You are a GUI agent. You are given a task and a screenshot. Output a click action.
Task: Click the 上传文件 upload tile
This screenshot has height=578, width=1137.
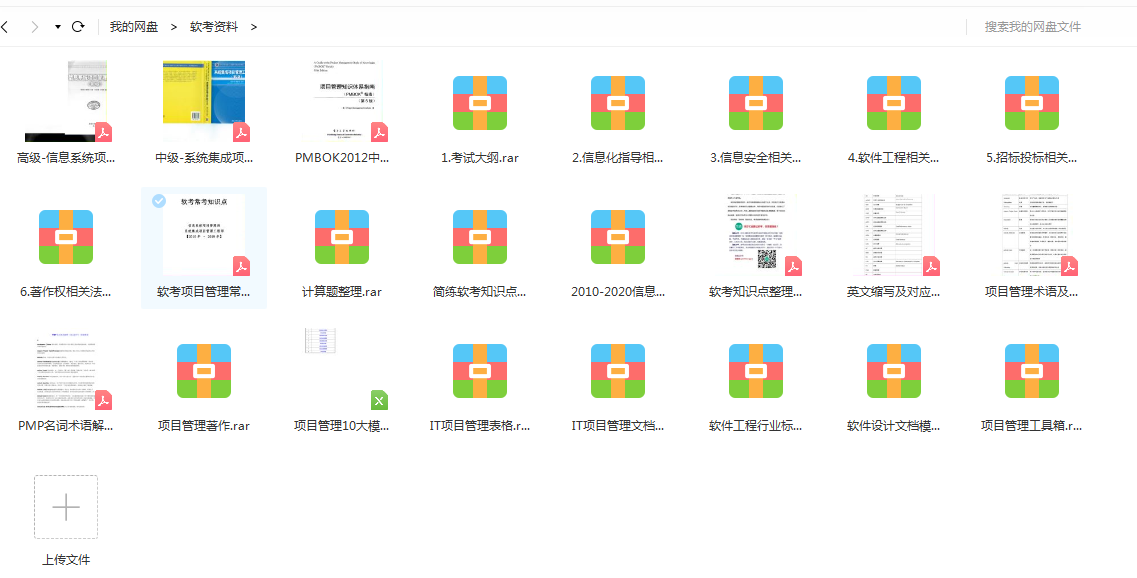[66, 507]
